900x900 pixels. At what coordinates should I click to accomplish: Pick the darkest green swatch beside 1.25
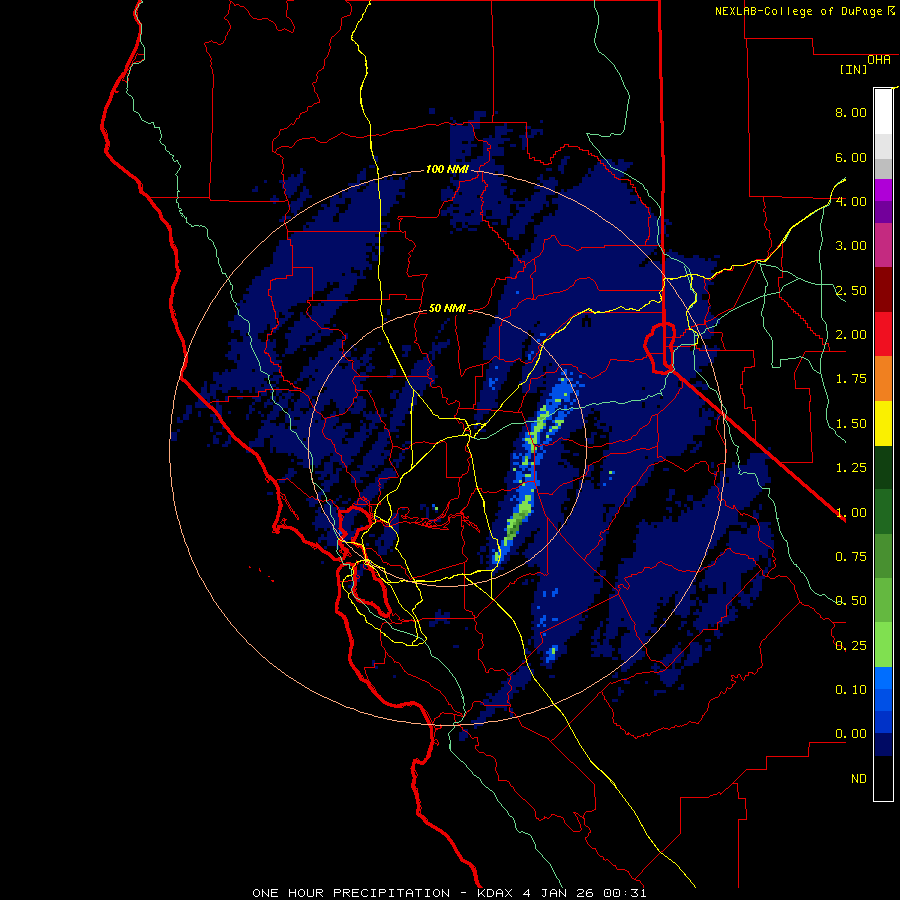click(x=883, y=467)
